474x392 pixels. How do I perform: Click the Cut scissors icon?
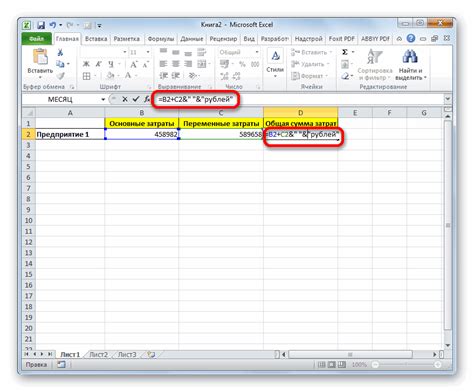[x=60, y=52]
